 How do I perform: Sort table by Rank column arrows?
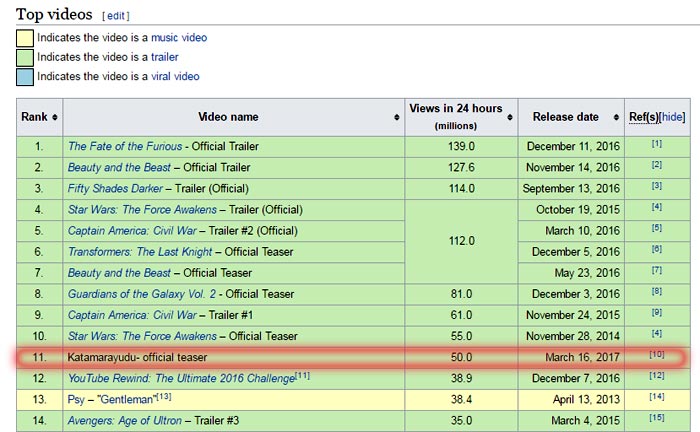point(54,117)
